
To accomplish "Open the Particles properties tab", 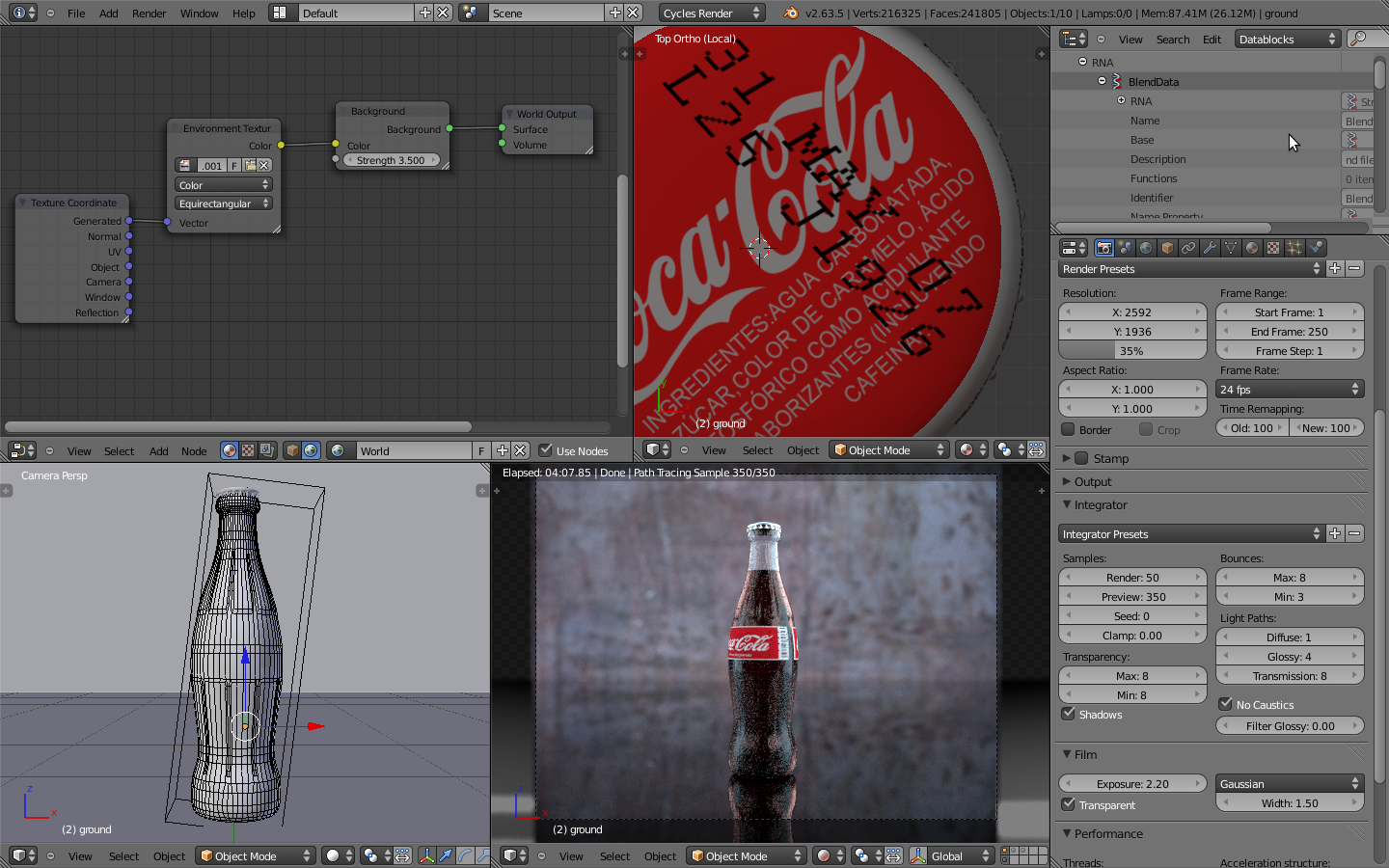I will click(x=1294, y=248).
